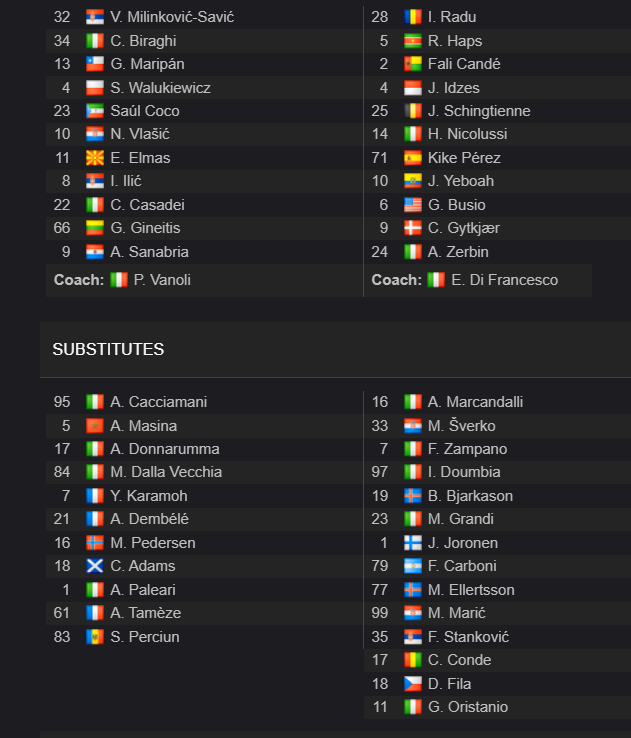
Task: Select coach E. Di Francesco's name
Action: tap(504, 280)
